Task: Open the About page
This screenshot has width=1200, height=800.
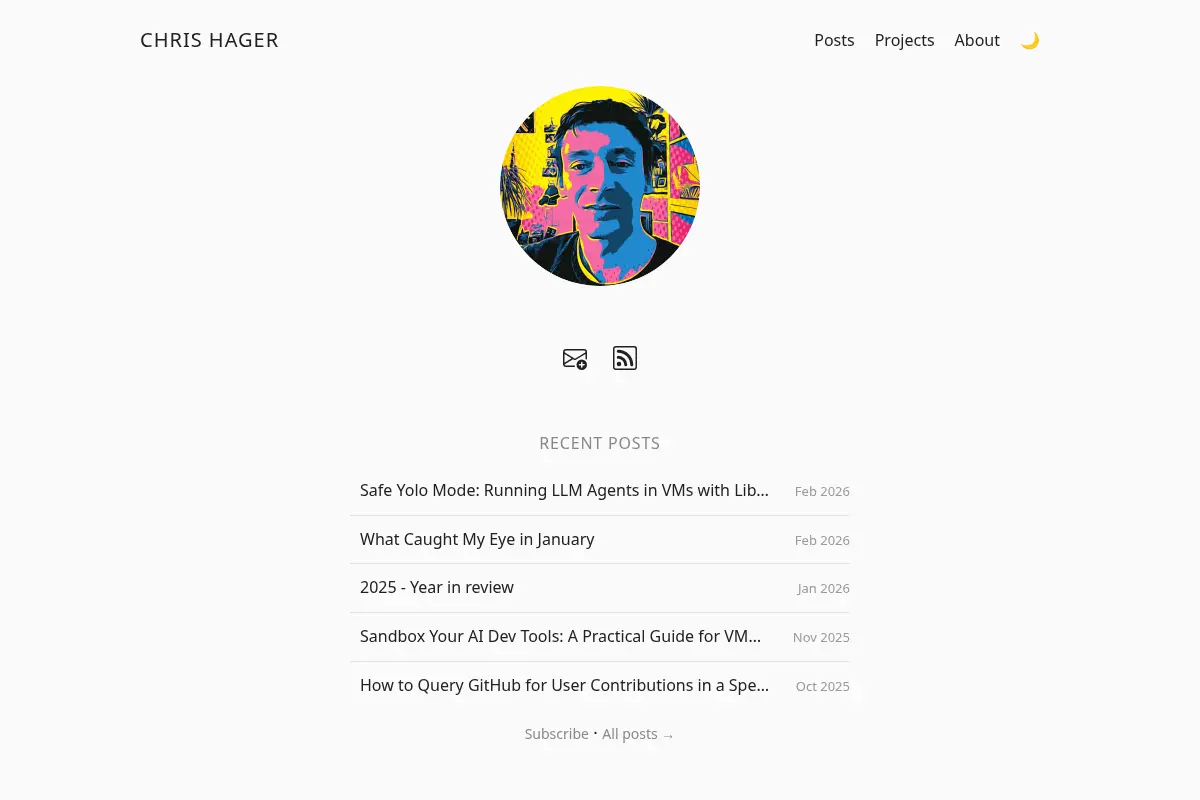Action: pos(977,40)
